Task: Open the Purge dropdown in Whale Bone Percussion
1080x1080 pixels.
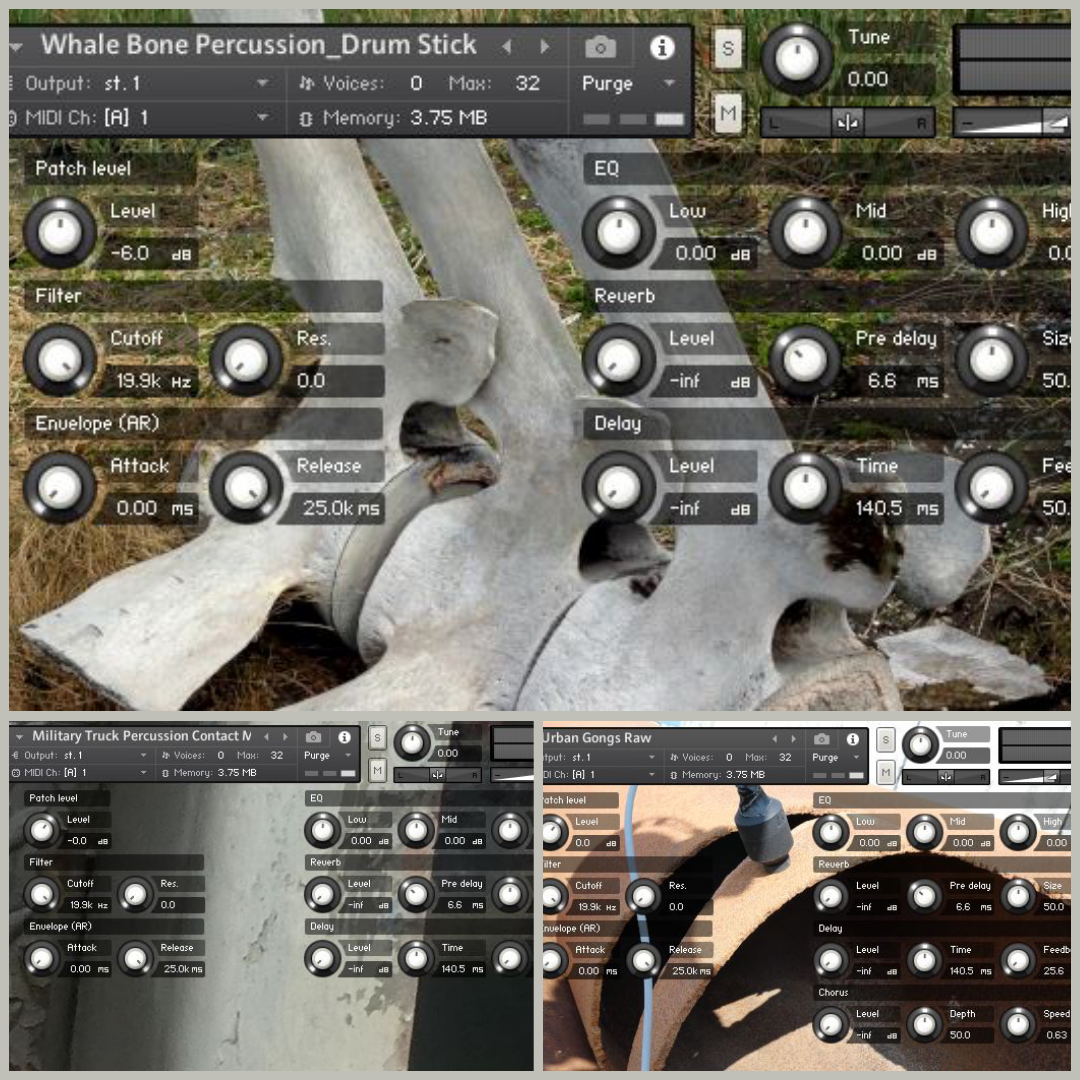Action: [x=628, y=84]
